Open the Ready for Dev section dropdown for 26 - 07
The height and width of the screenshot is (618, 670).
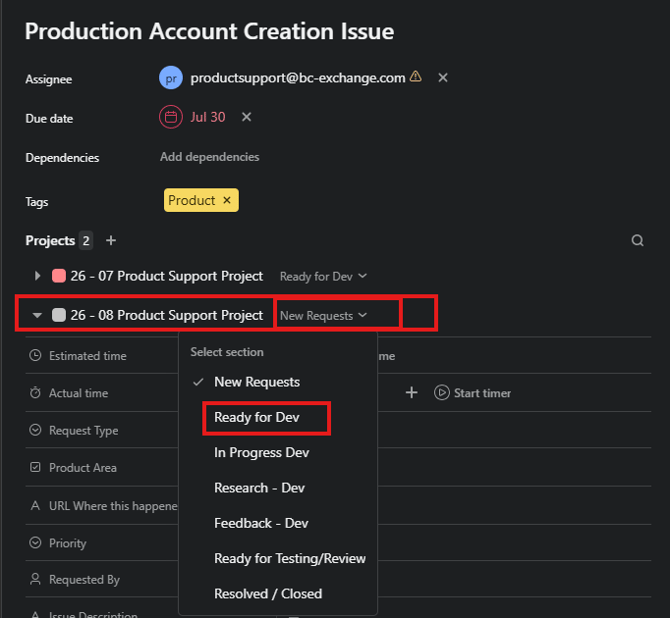coord(323,277)
